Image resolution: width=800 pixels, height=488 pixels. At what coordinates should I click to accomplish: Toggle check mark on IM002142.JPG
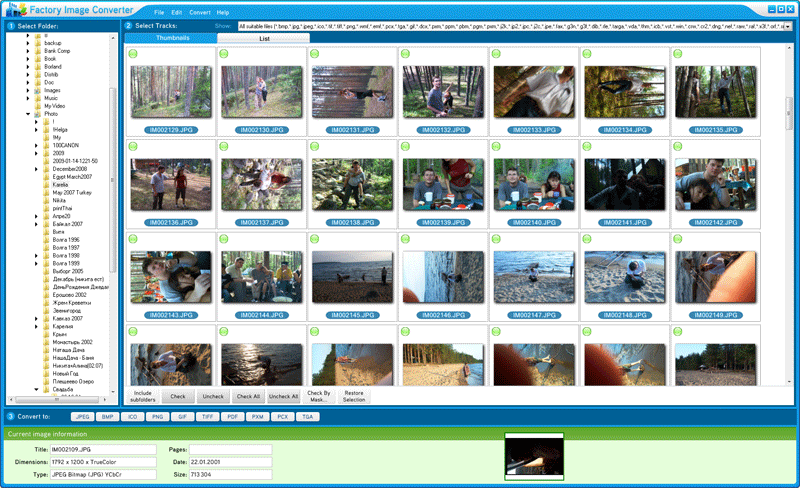[678, 147]
